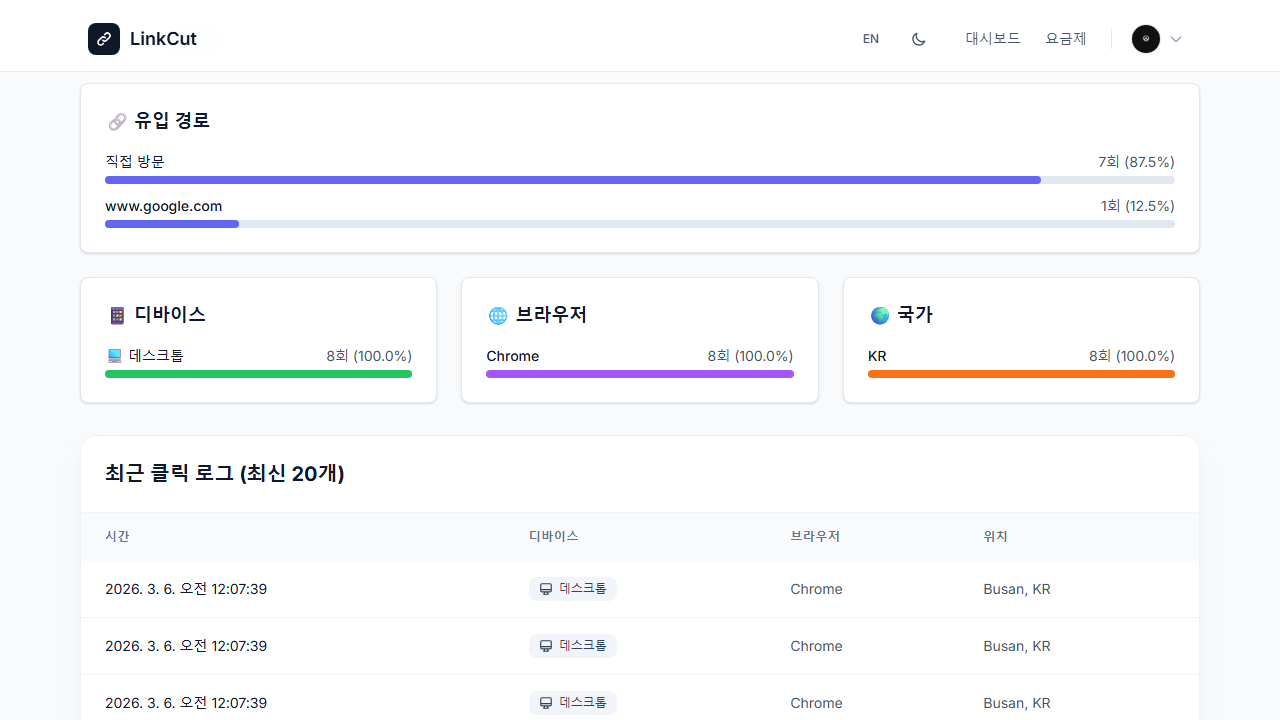Click the globe icon beside 브라우저
Screen dimensions: 1280x720
(498, 315)
